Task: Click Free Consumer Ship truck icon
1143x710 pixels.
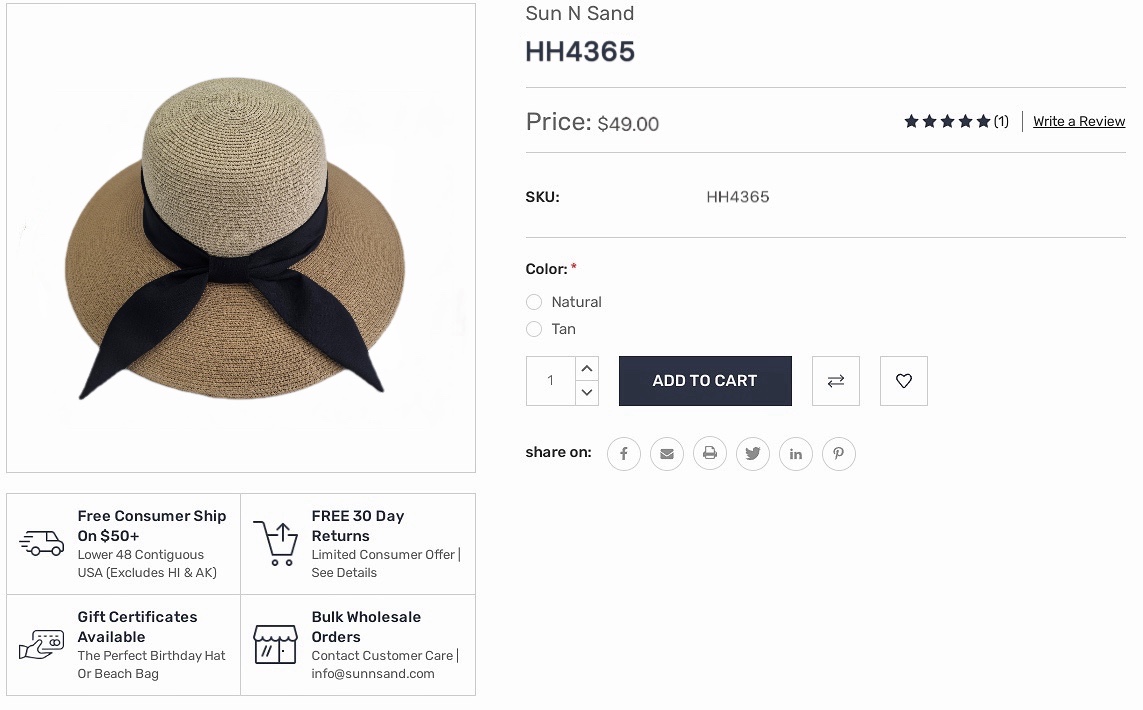Action: click(42, 543)
